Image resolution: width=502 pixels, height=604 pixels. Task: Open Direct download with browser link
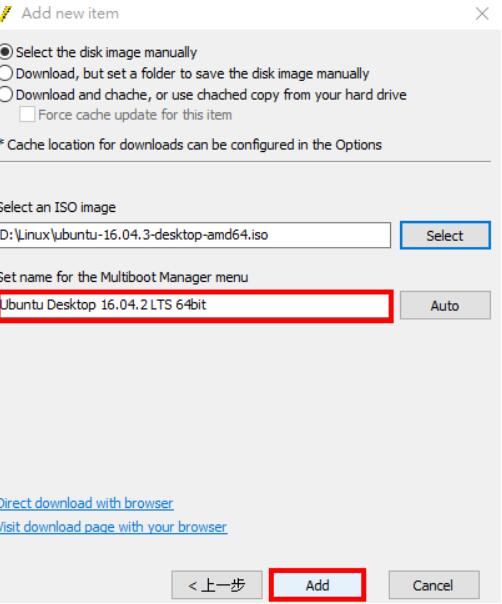[x=86, y=503]
